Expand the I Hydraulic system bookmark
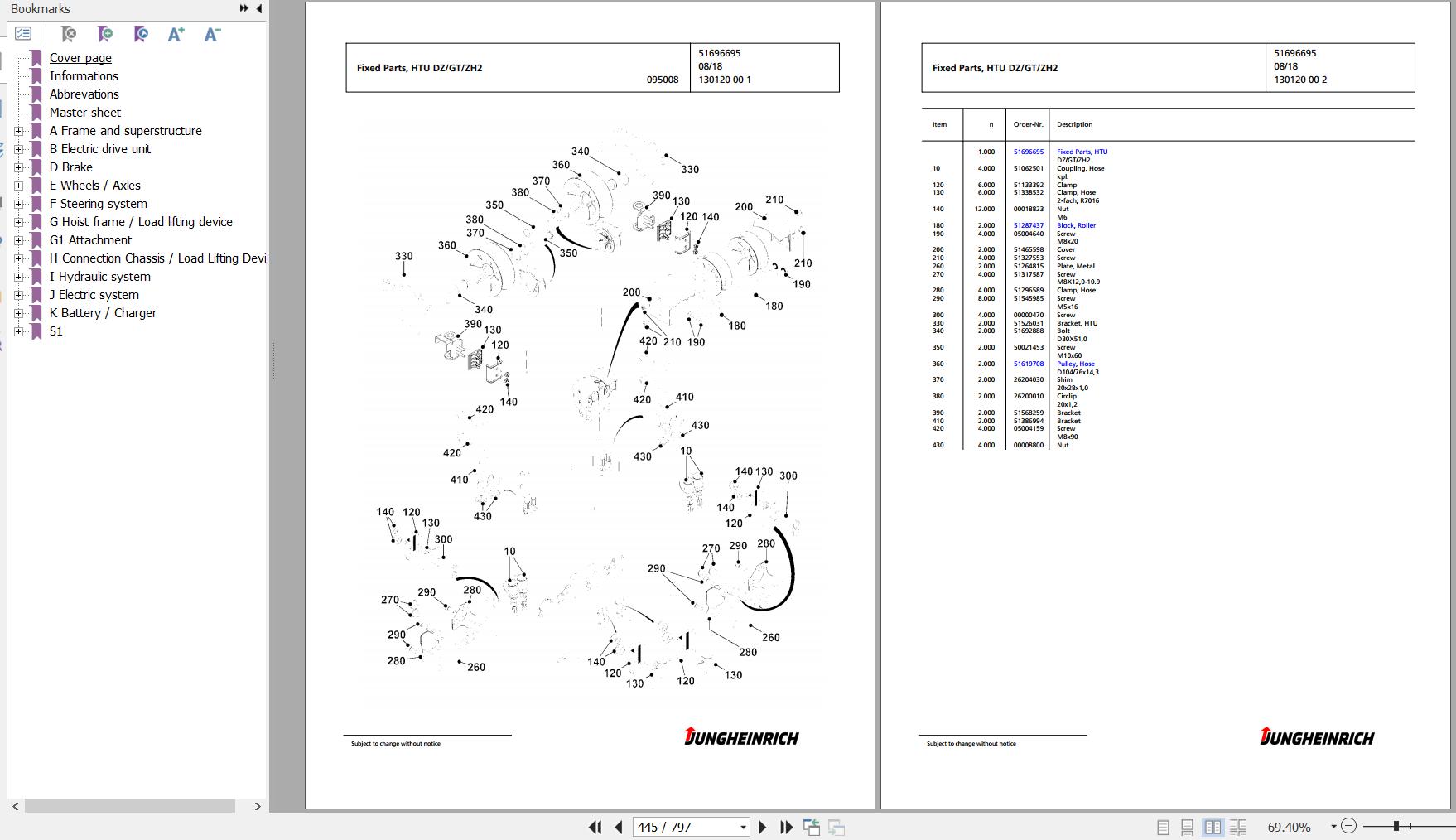This screenshot has height=840, width=1456. tap(18, 277)
